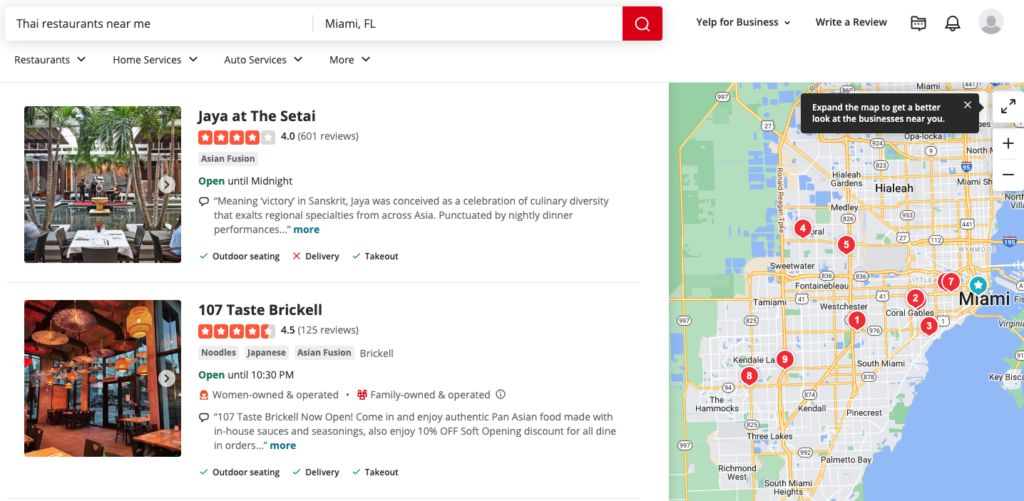Open the notifications bell
This screenshot has width=1024, height=501.
[953, 23]
